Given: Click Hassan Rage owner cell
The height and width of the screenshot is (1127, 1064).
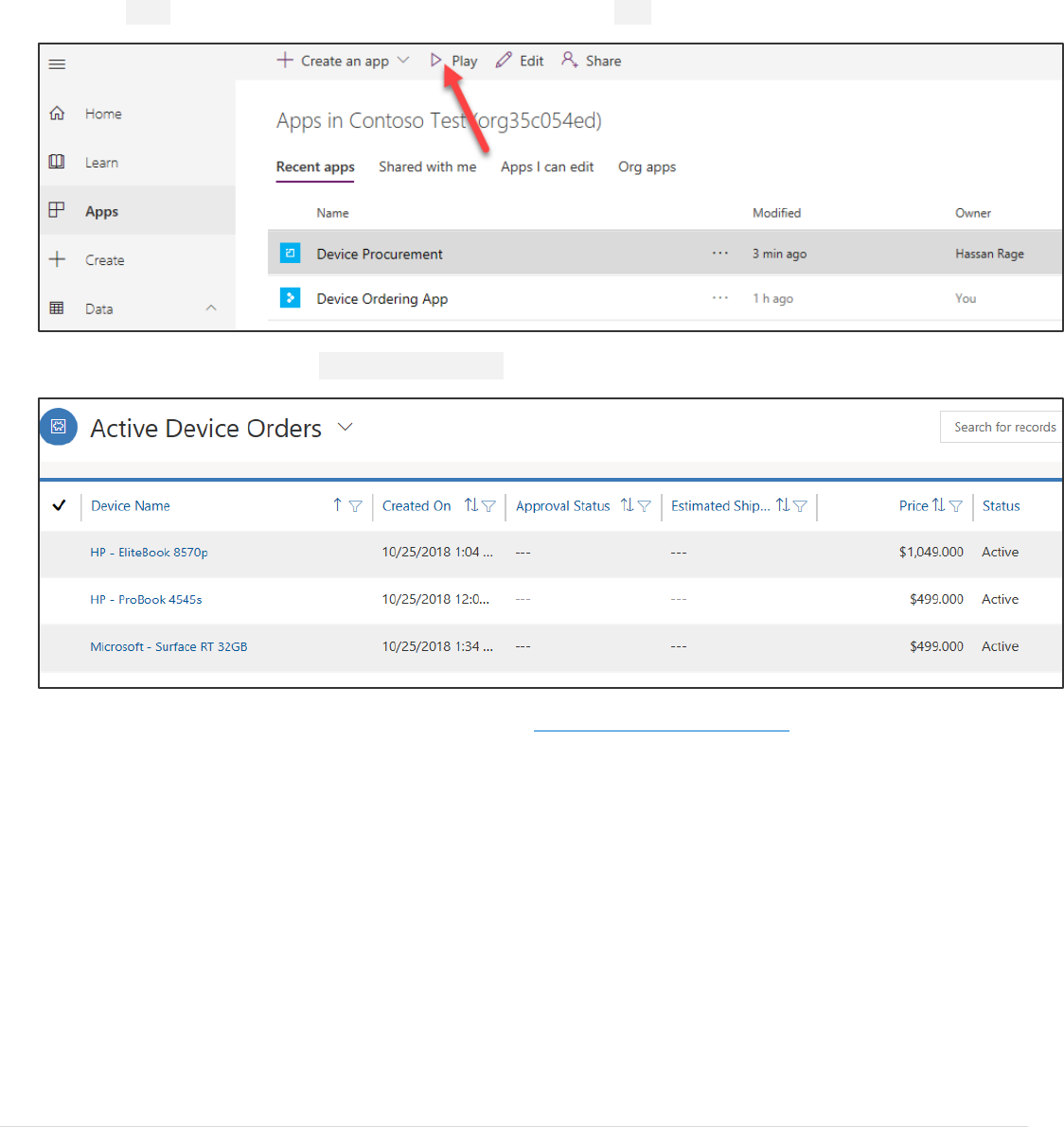Looking at the screenshot, I should coord(989,254).
